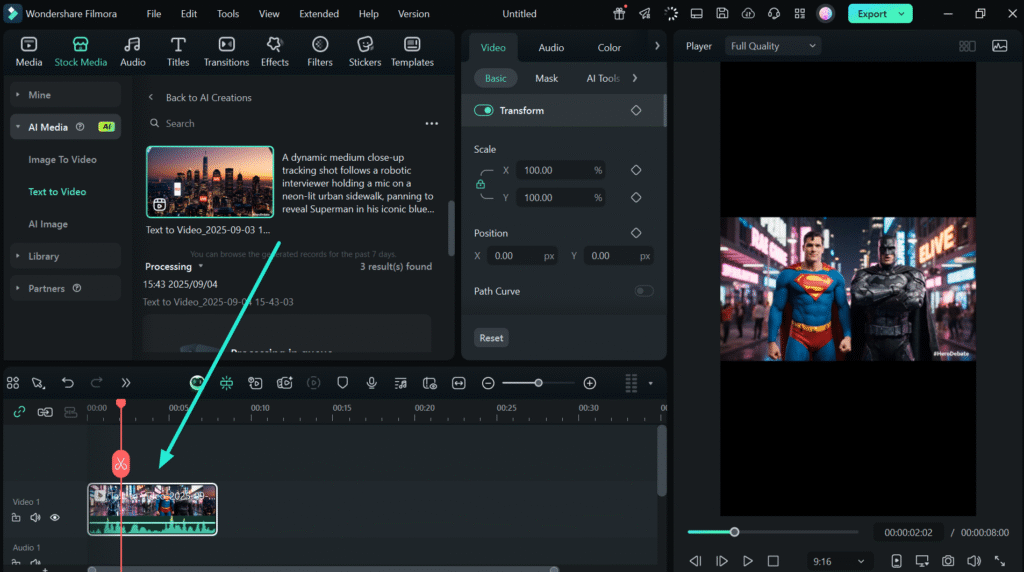This screenshot has width=1024, height=572.
Task: Click the timeline zoom slider handle
Action: click(538, 383)
